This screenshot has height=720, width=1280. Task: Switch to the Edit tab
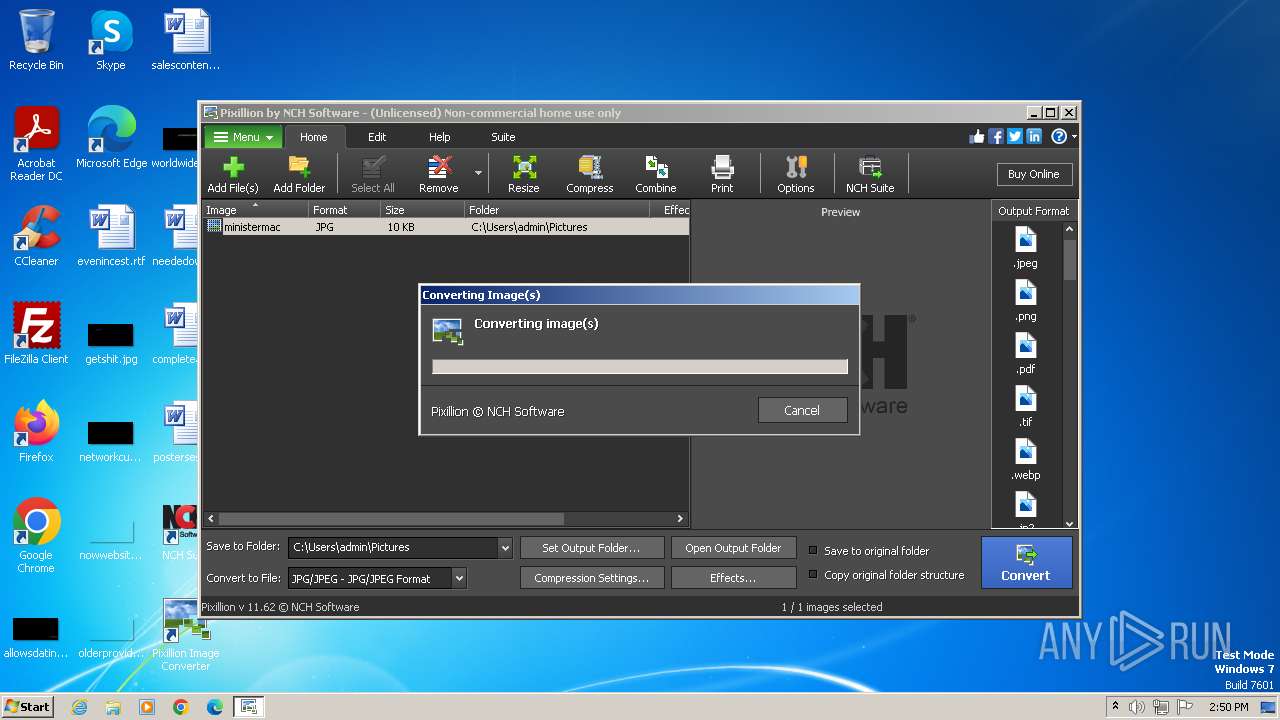(377, 137)
